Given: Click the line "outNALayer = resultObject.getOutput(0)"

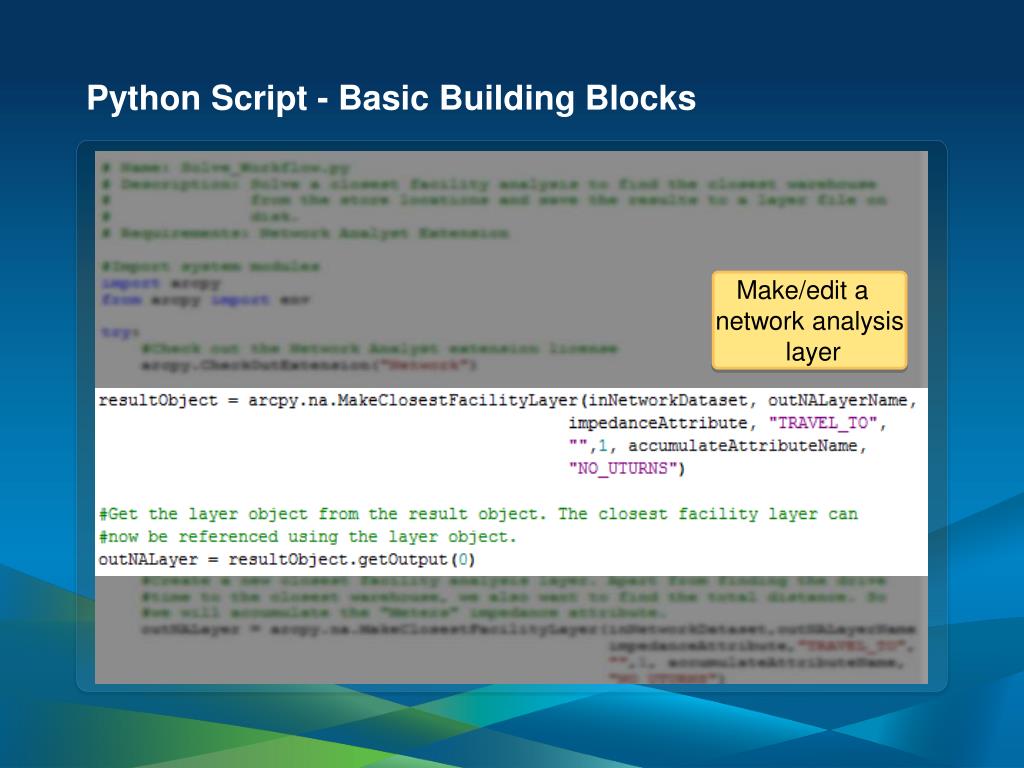Looking at the screenshot, I should point(287,560).
